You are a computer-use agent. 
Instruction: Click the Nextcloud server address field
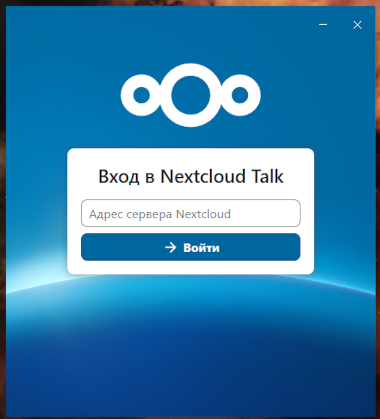pyautogui.click(x=191, y=213)
